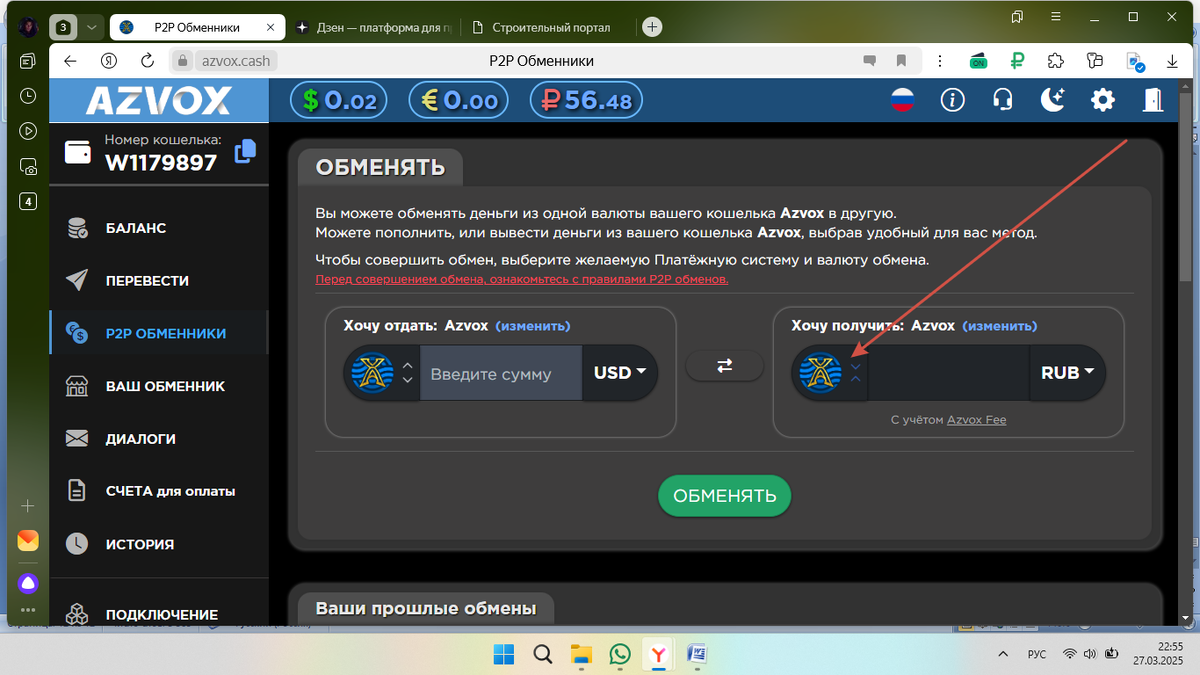Click изменить link under Хочу получить
This screenshot has width=1200, height=675.
point(999,326)
